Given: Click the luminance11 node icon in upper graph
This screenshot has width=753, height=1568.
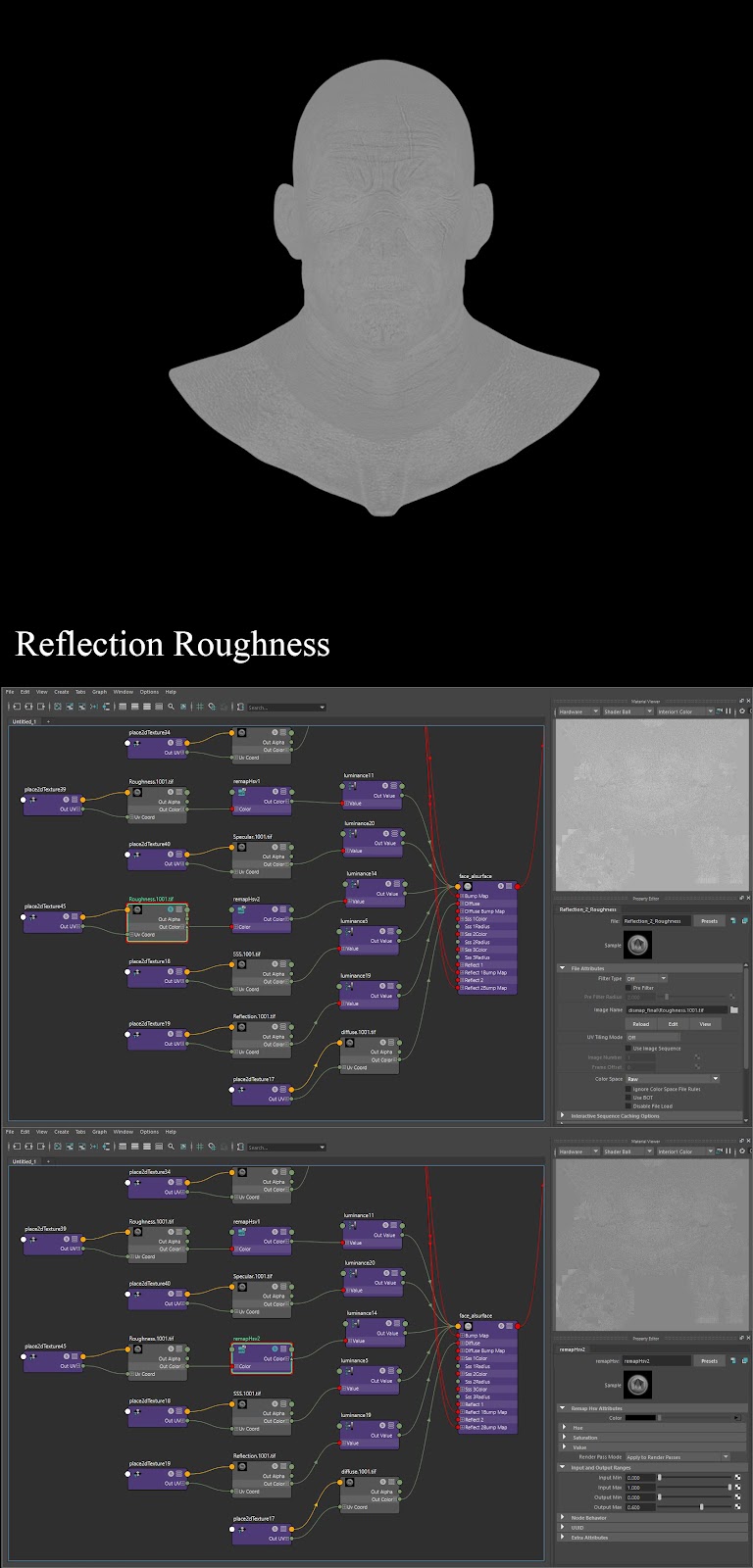Looking at the screenshot, I should (x=352, y=786).
